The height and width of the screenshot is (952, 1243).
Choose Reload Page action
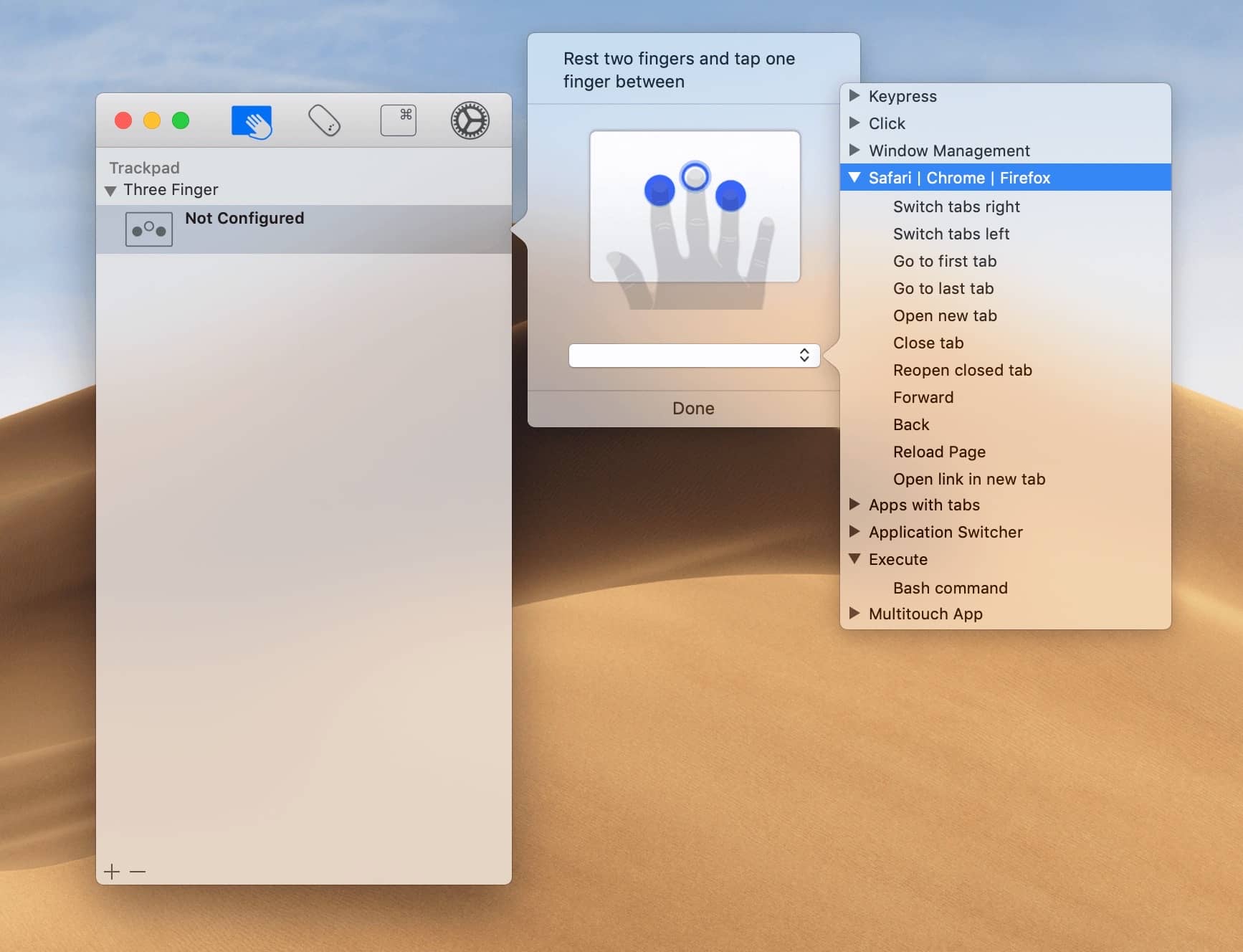pyautogui.click(x=939, y=452)
